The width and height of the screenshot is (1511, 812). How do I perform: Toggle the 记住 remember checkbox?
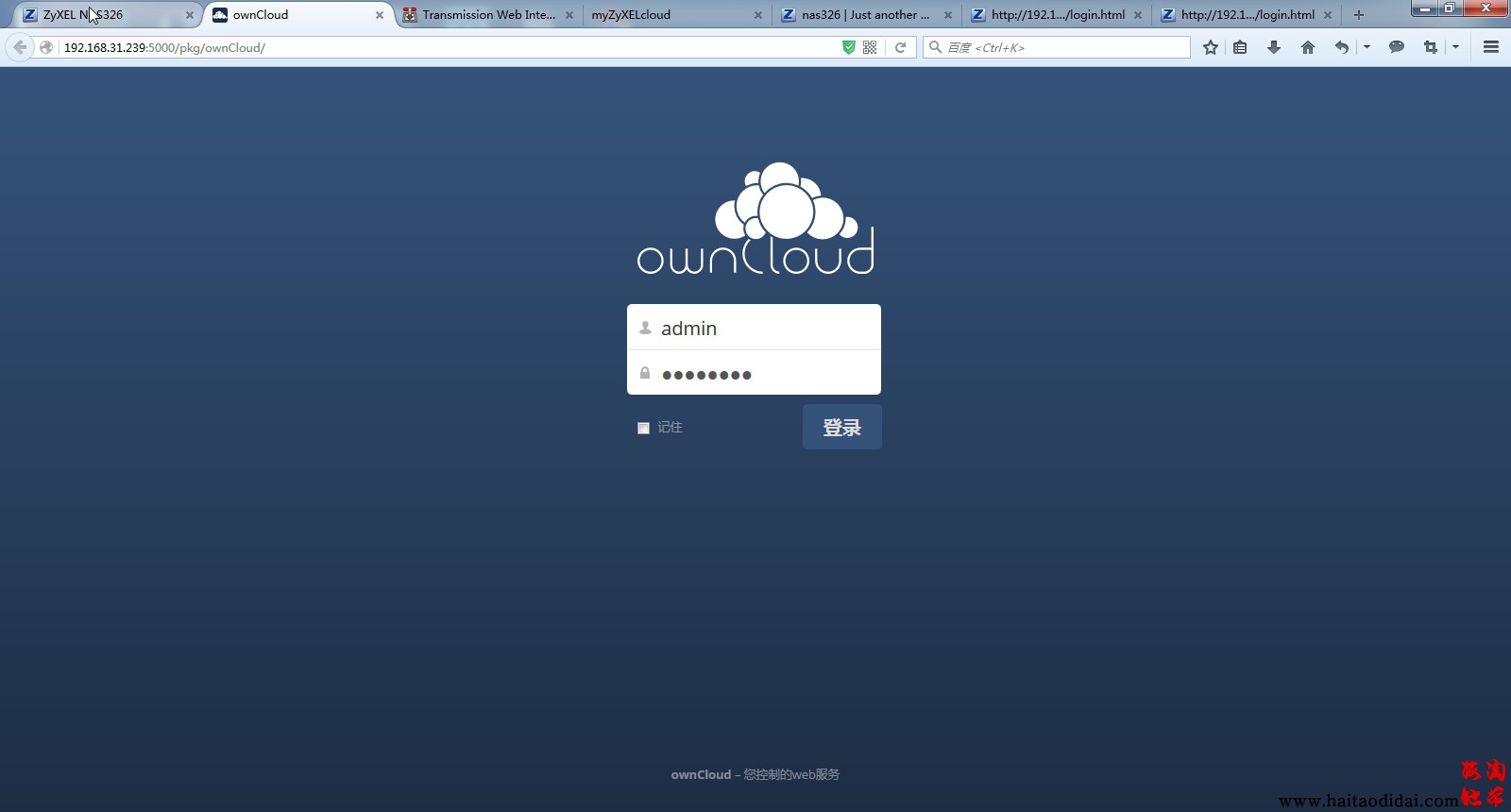click(x=644, y=428)
